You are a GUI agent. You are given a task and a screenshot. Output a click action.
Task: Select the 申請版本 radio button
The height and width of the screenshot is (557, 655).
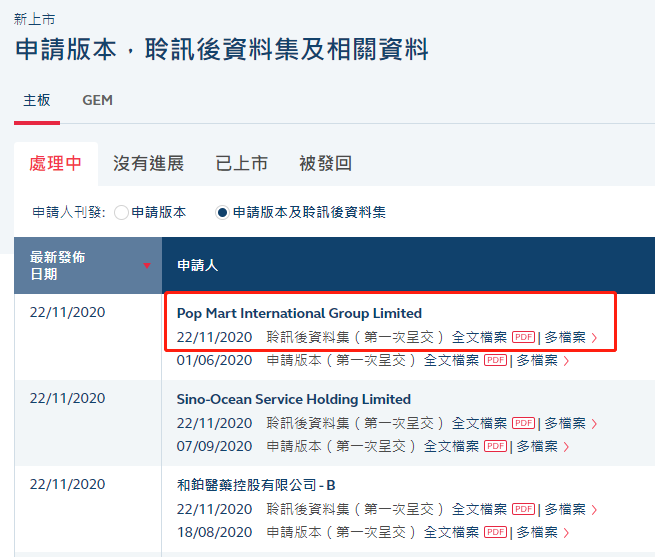(122, 213)
